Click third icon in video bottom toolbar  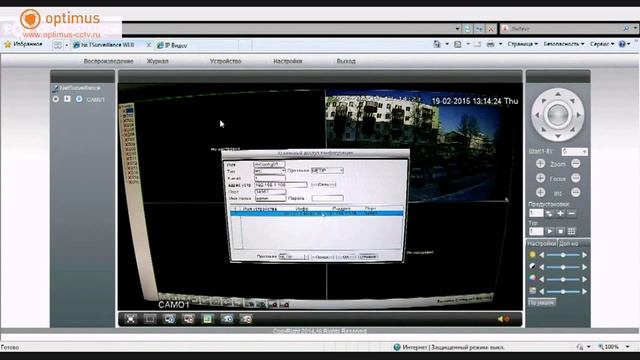coord(169,319)
